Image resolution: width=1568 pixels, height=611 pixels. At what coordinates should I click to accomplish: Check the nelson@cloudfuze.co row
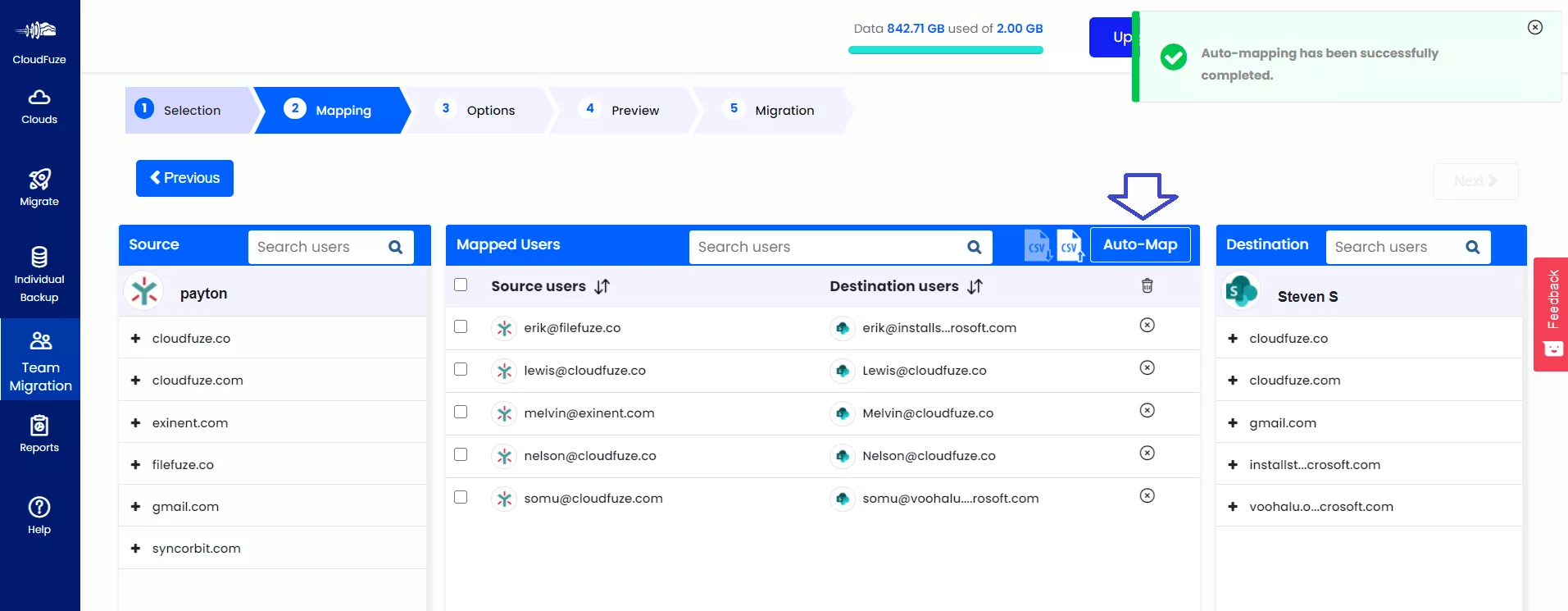point(461,454)
